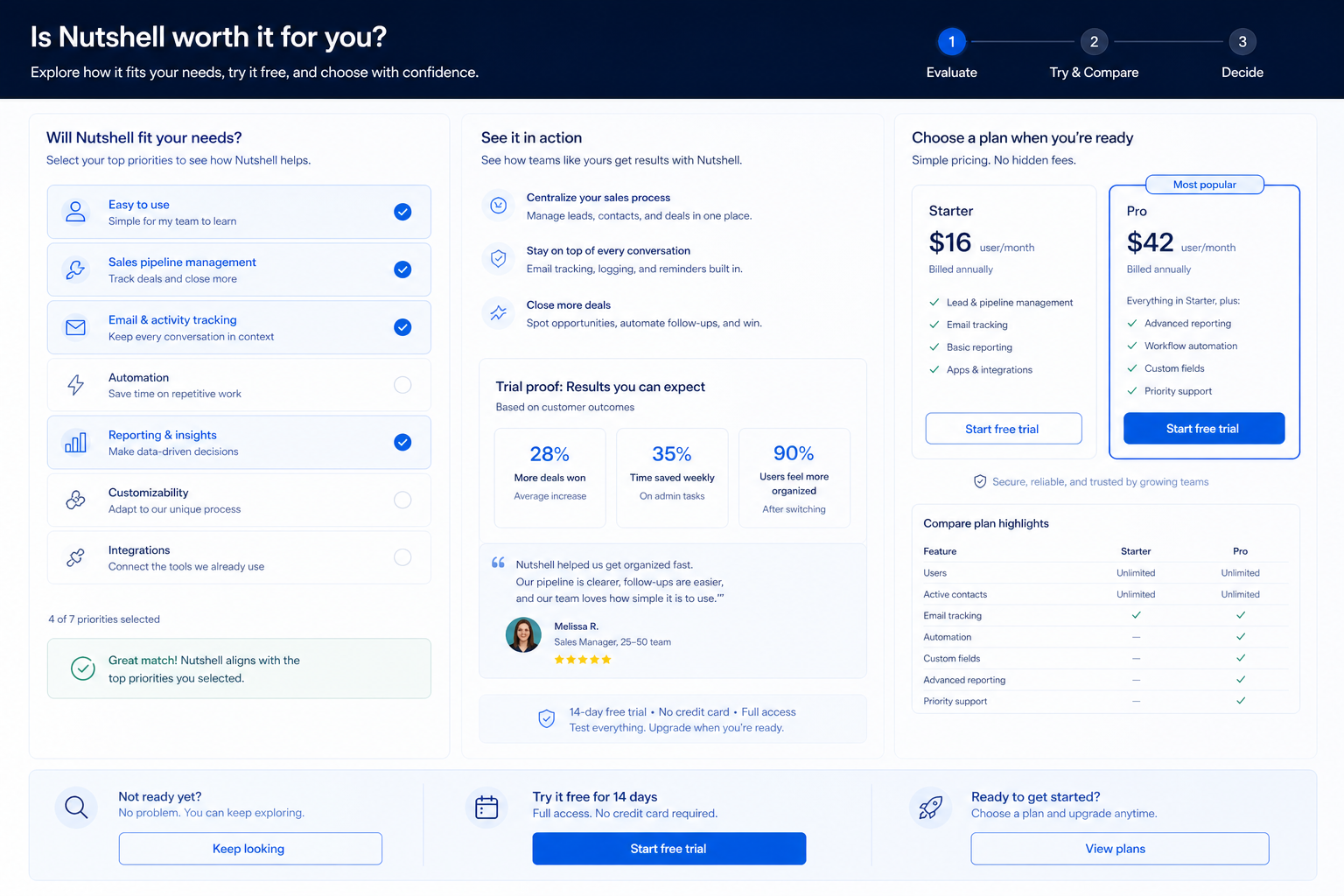Image resolution: width=1344 pixels, height=896 pixels.
Task: Click the rocket icon by Ready to get started
Action: coord(931,807)
